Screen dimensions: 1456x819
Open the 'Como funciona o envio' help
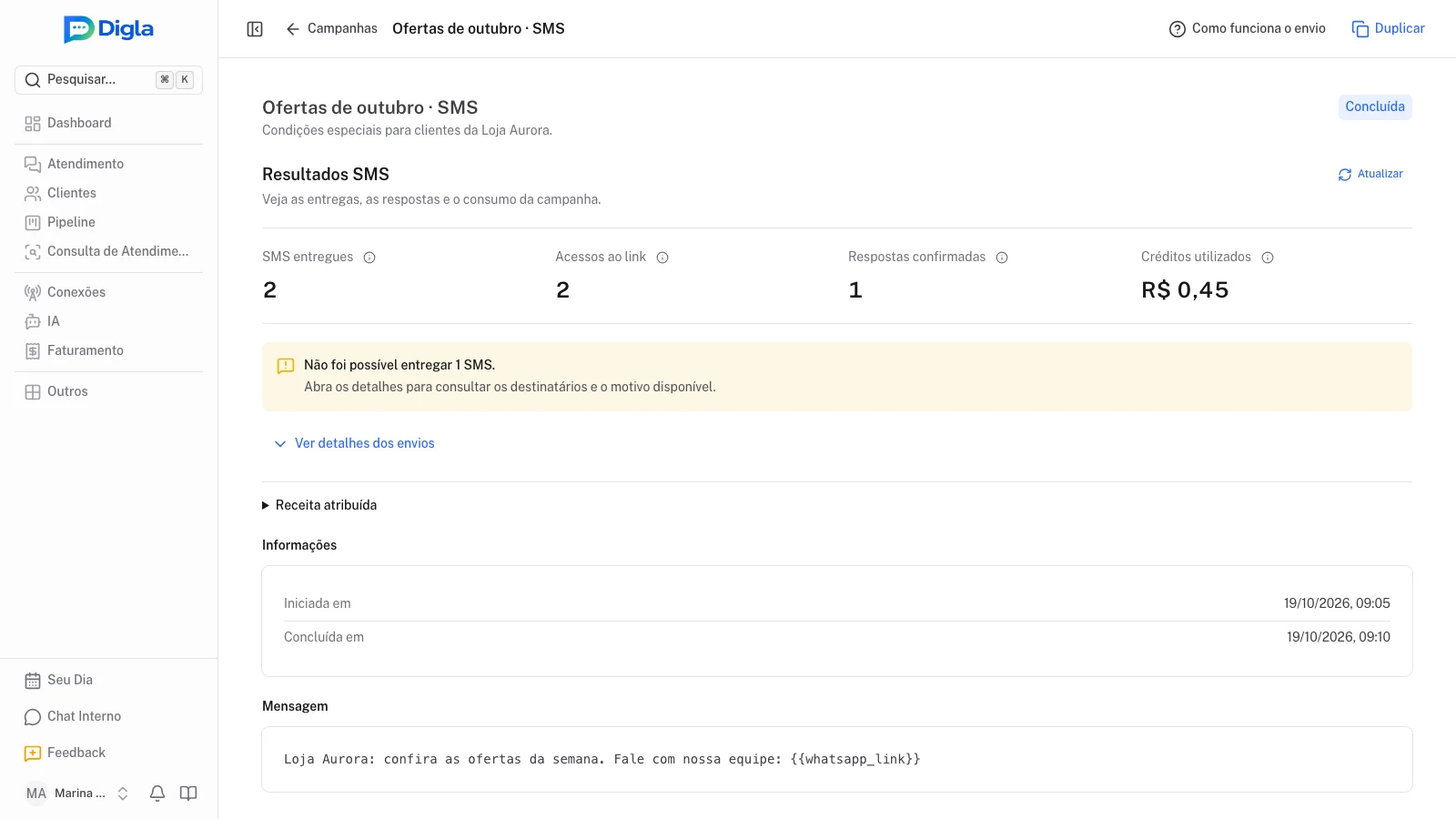pyautogui.click(x=1247, y=29)
